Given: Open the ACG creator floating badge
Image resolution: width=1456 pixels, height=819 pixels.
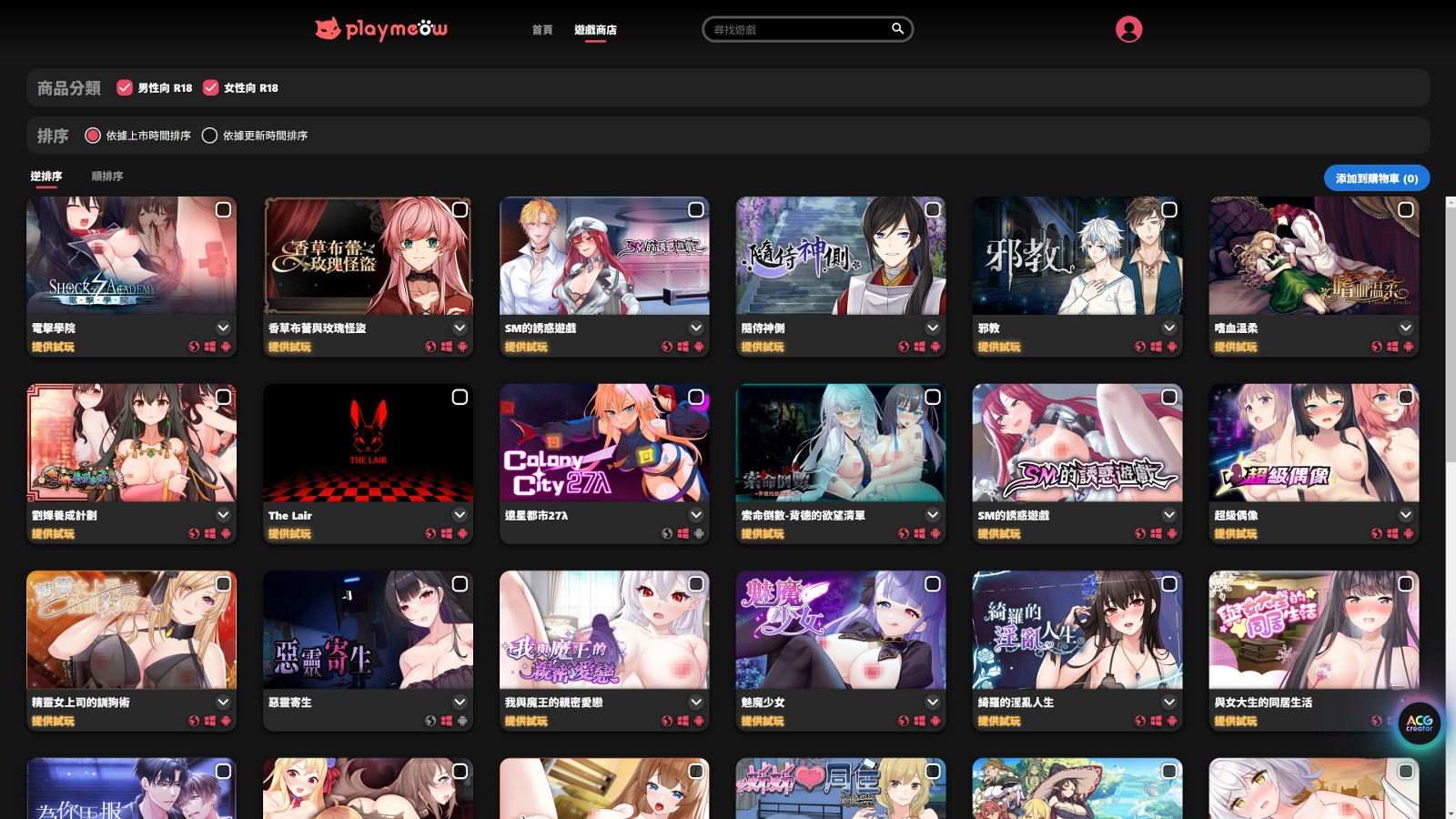Looking at the screenshot, I should [1419, 723].
